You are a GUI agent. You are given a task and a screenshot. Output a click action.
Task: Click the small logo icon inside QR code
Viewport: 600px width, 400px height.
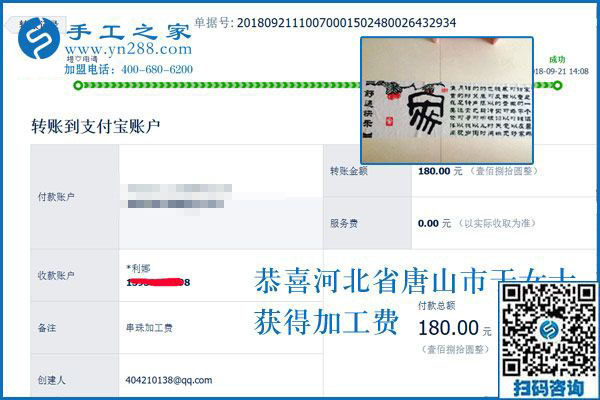pyautogui.click(x=550, y=329)
